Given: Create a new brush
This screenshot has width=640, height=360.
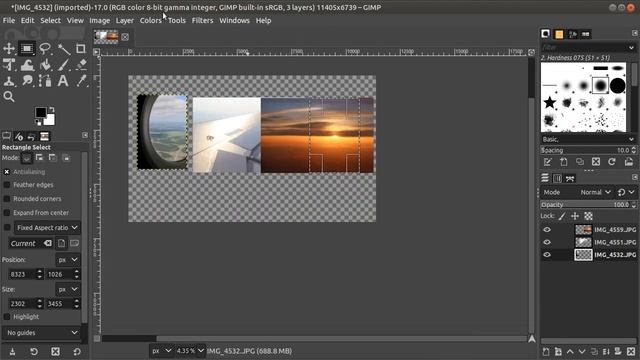Looking at the screenshot, I should tap(564, 162).
